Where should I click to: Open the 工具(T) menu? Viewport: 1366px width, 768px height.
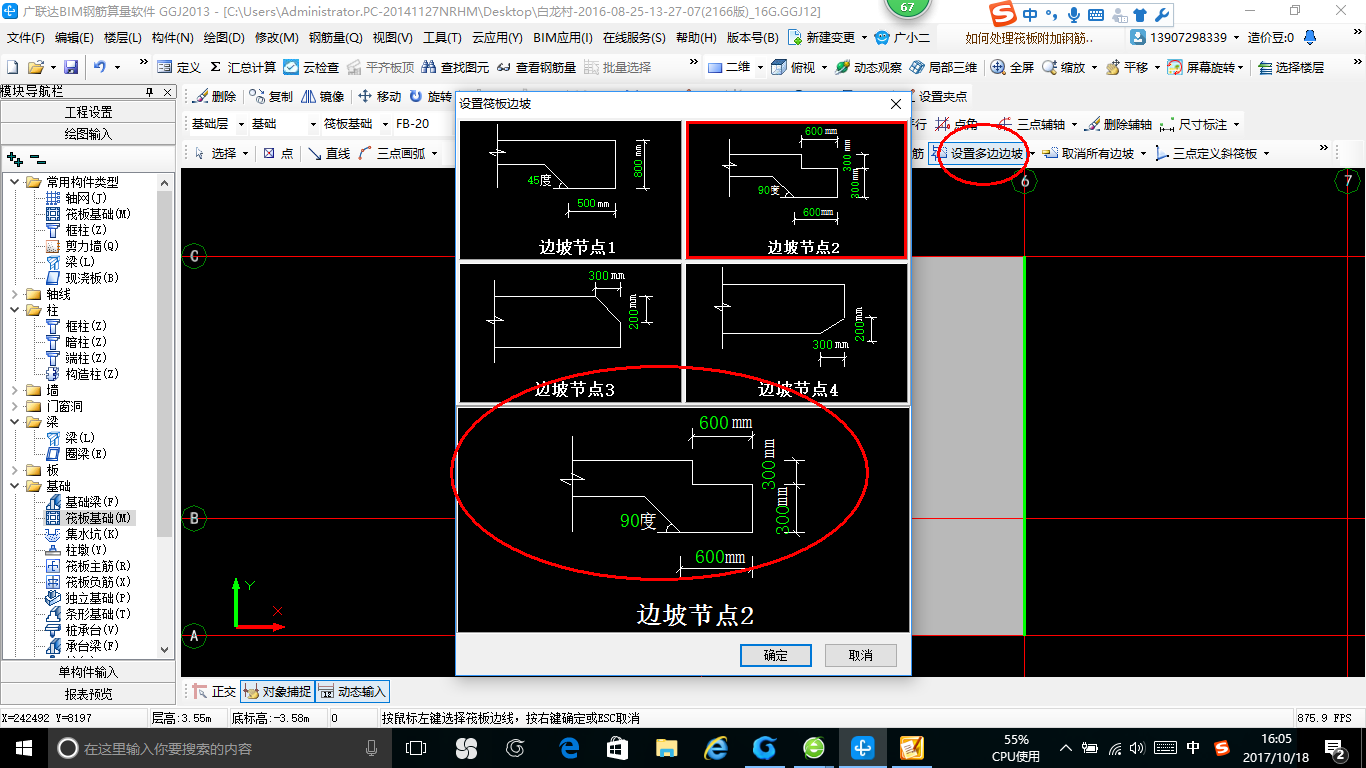tap(442, 38)
